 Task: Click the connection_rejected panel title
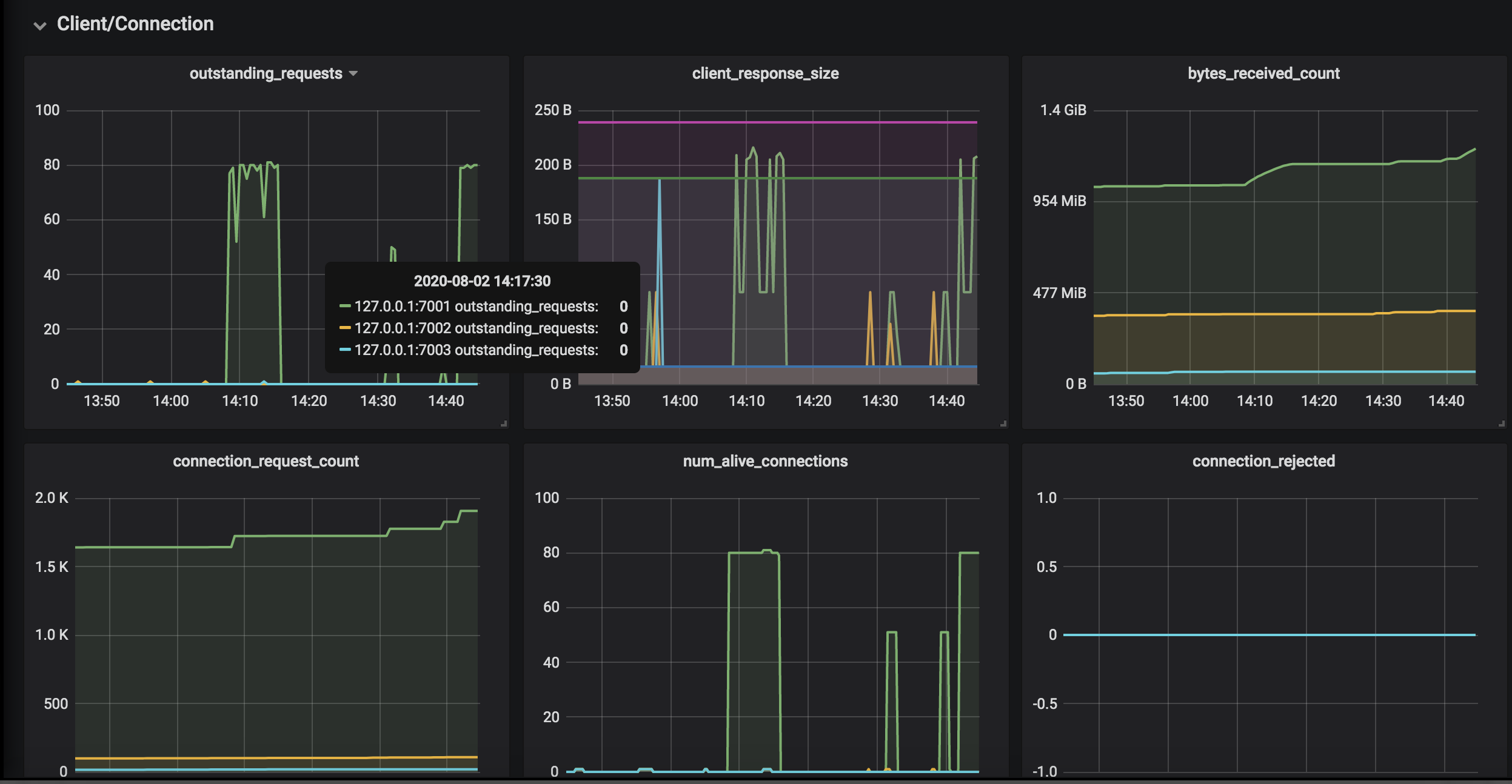coord(1263,461)
